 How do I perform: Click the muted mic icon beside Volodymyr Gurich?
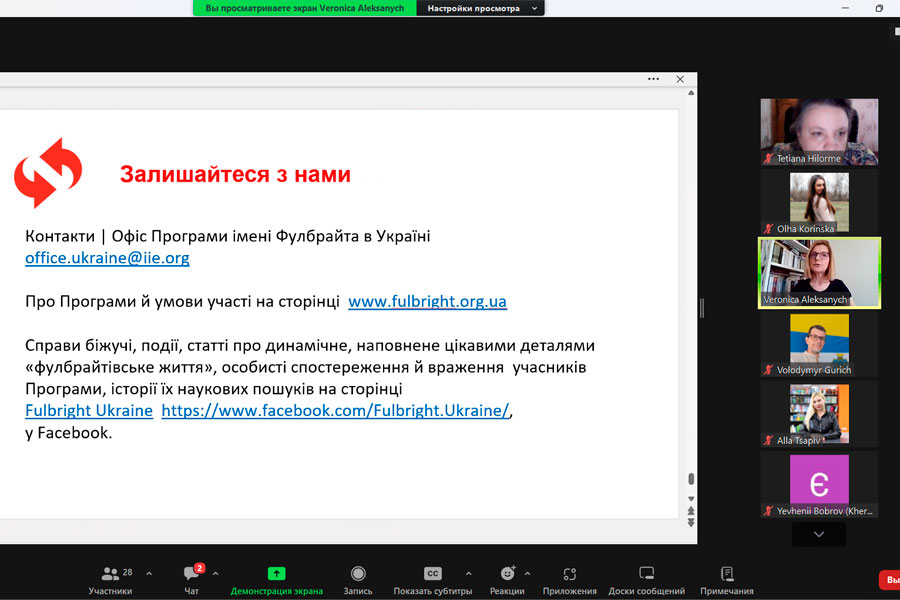(x=769, y=370)
